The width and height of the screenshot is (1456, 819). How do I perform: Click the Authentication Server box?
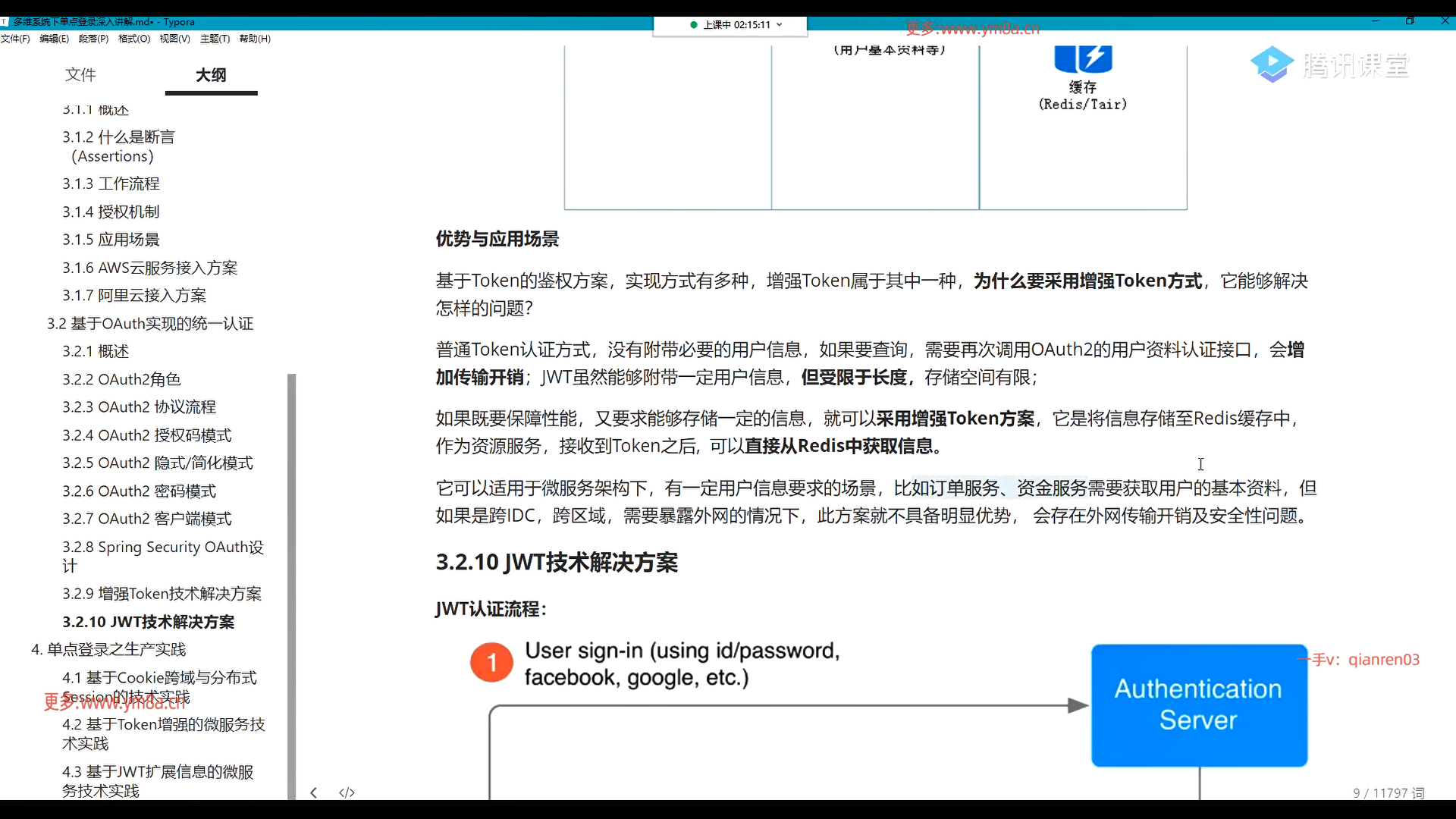[x=1198, y=704]
